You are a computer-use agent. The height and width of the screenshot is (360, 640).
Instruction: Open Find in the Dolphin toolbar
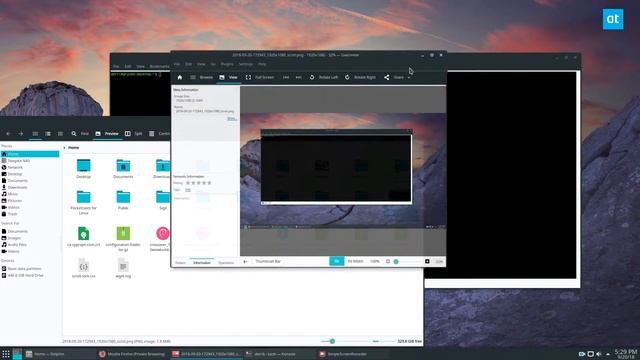80,133
